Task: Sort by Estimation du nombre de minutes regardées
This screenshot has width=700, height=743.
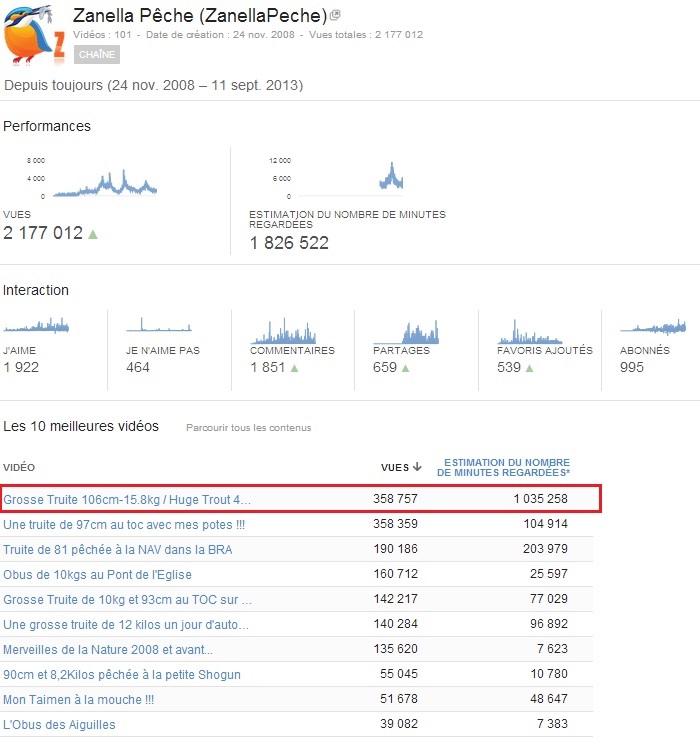Action: point(503,468)
